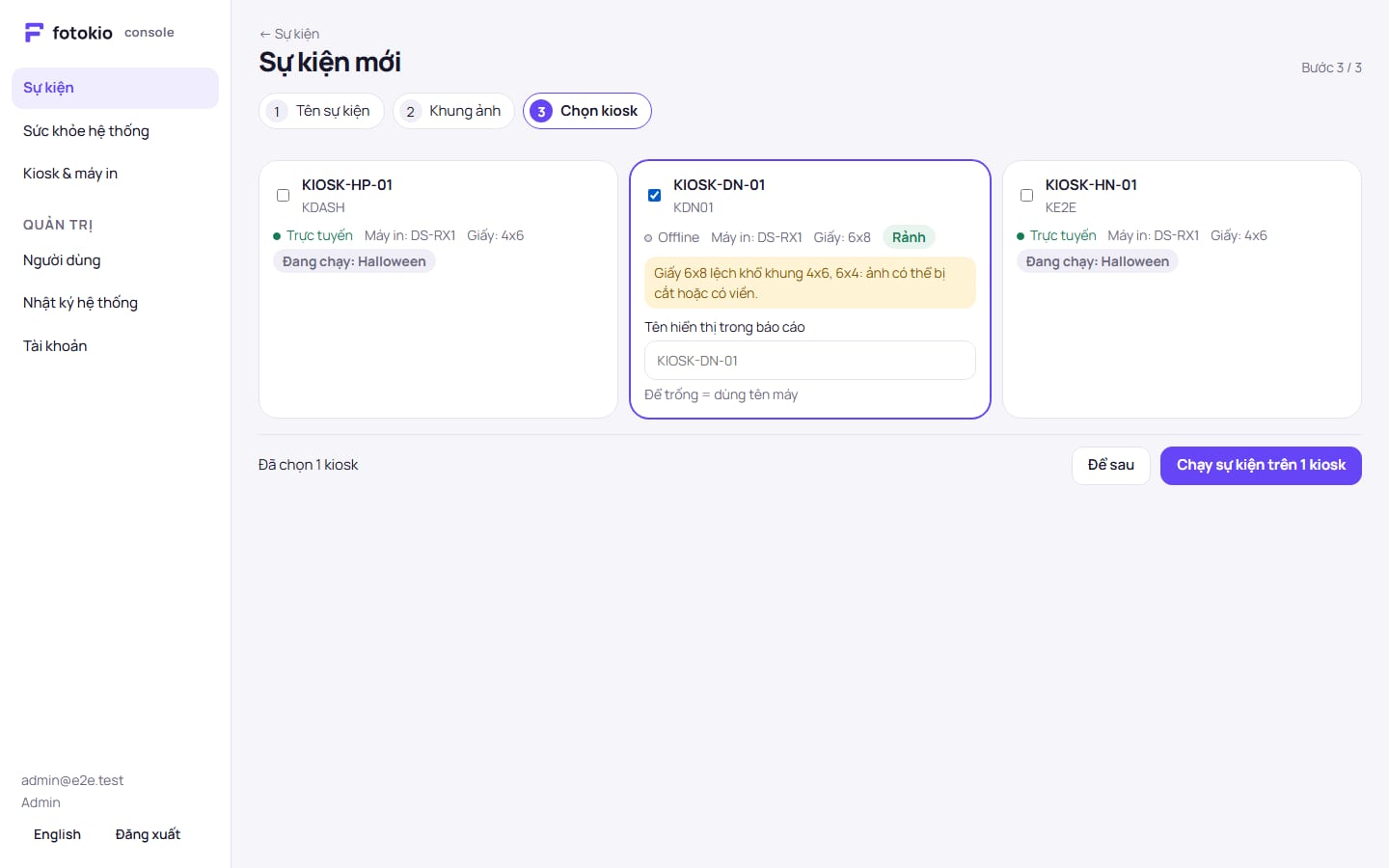Click the Đã chọn 1 kiosk text

[308, 465]
